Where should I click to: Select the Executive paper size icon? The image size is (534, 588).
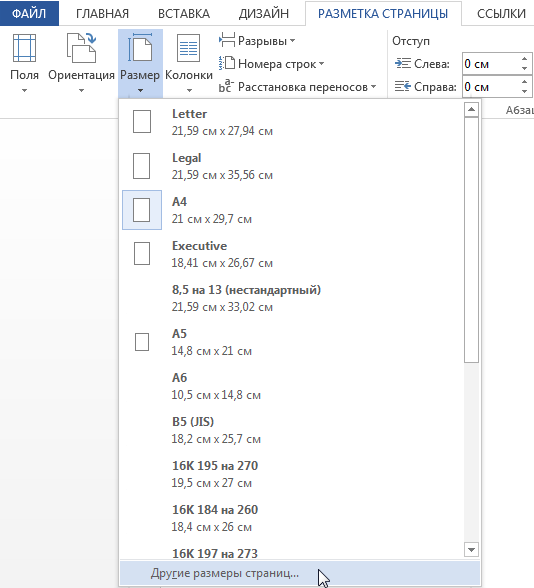(x=142, y=254)
